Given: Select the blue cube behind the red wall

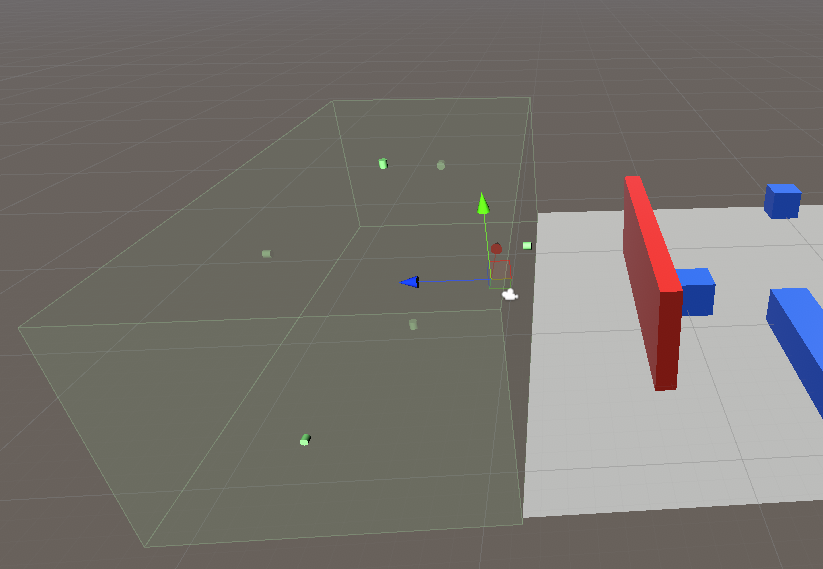Looking at the screenshot, I should (699, 292).
